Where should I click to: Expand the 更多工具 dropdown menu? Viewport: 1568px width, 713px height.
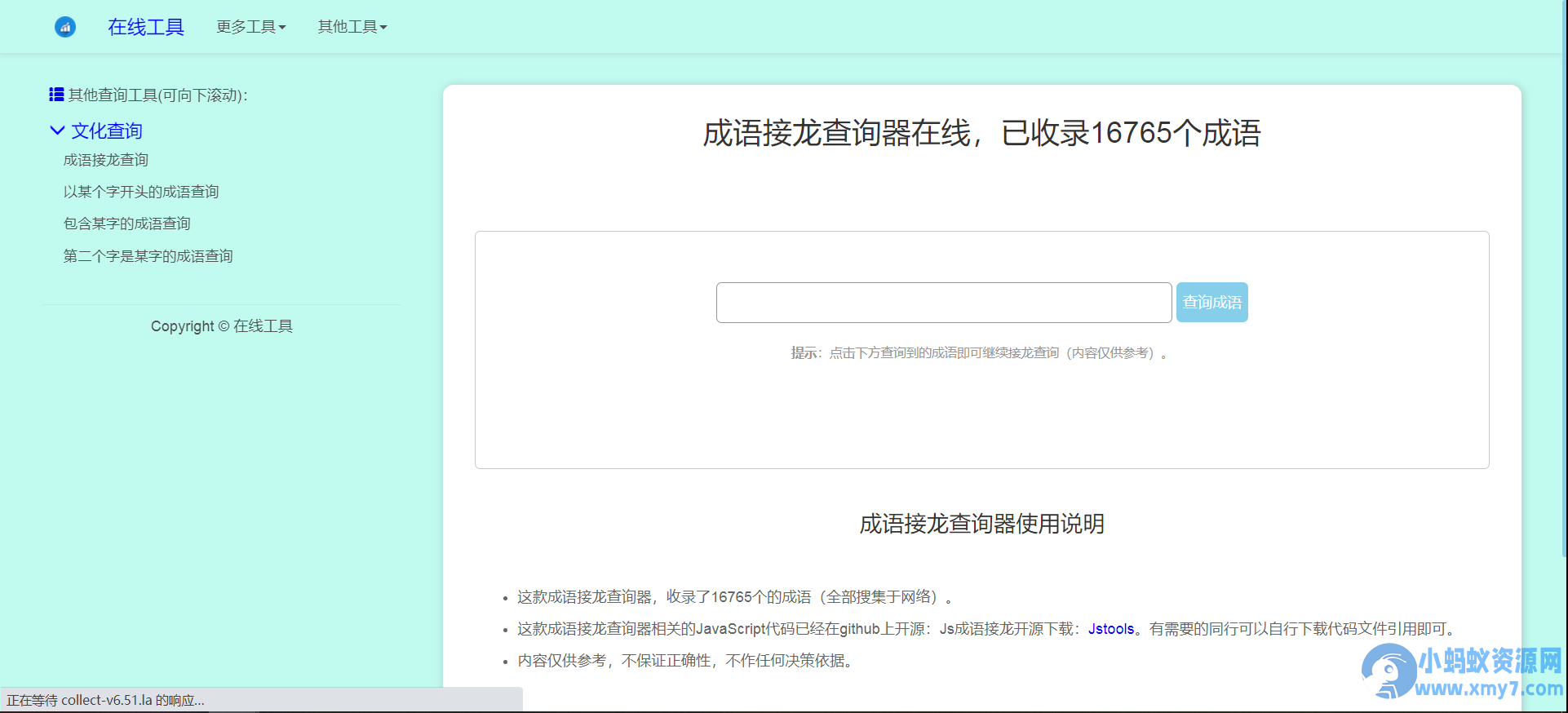pyautogui.click(x=251, y=27)
